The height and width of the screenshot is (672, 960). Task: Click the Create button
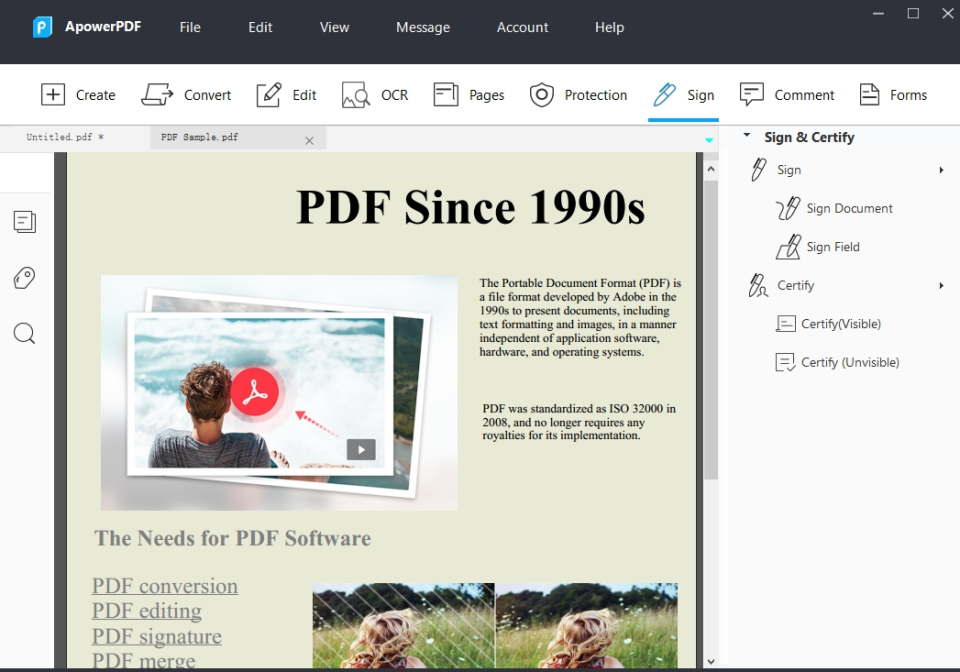pos(78,94)
